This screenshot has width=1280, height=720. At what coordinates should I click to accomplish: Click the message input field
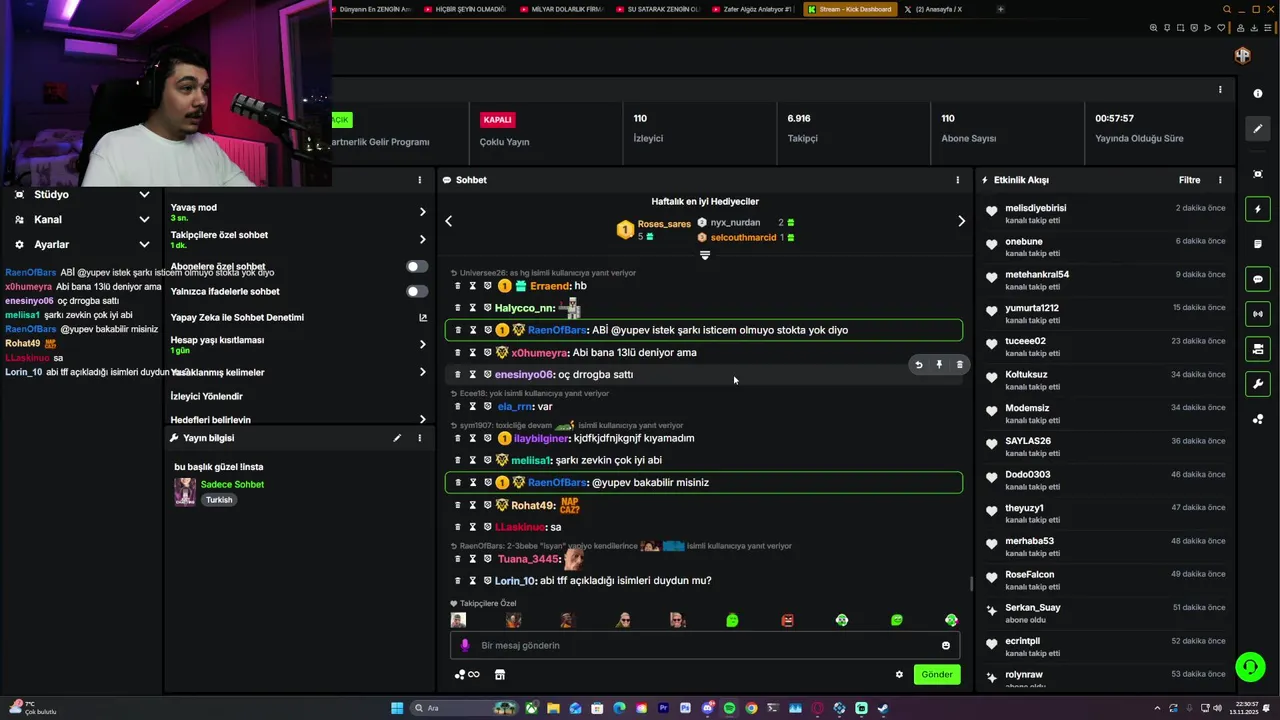point(705,645)
